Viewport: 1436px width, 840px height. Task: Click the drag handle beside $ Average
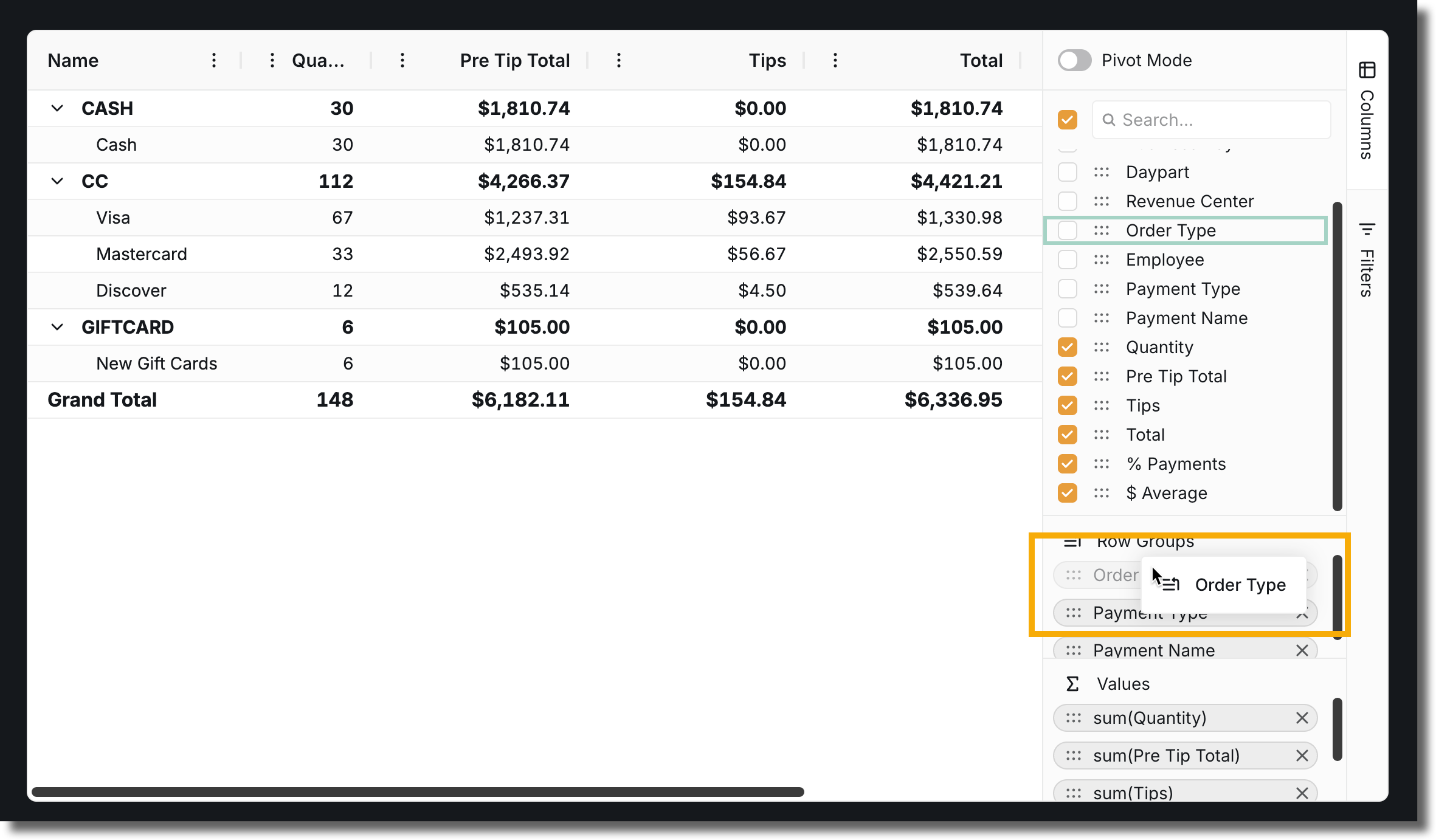click(1102, 493)
